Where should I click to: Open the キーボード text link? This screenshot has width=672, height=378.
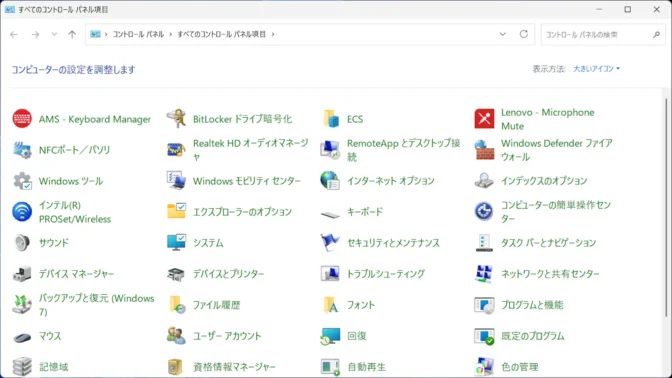[365, 212]
